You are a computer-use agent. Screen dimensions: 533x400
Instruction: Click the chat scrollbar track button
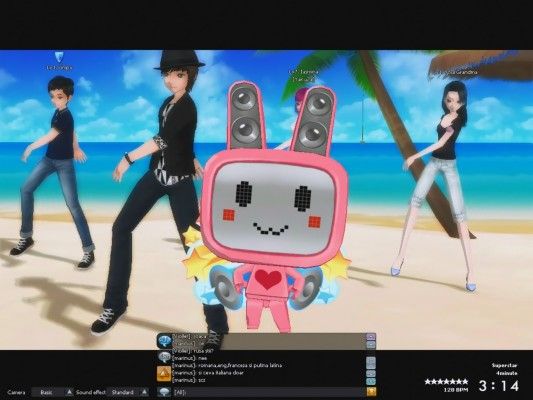click(371, 362)
